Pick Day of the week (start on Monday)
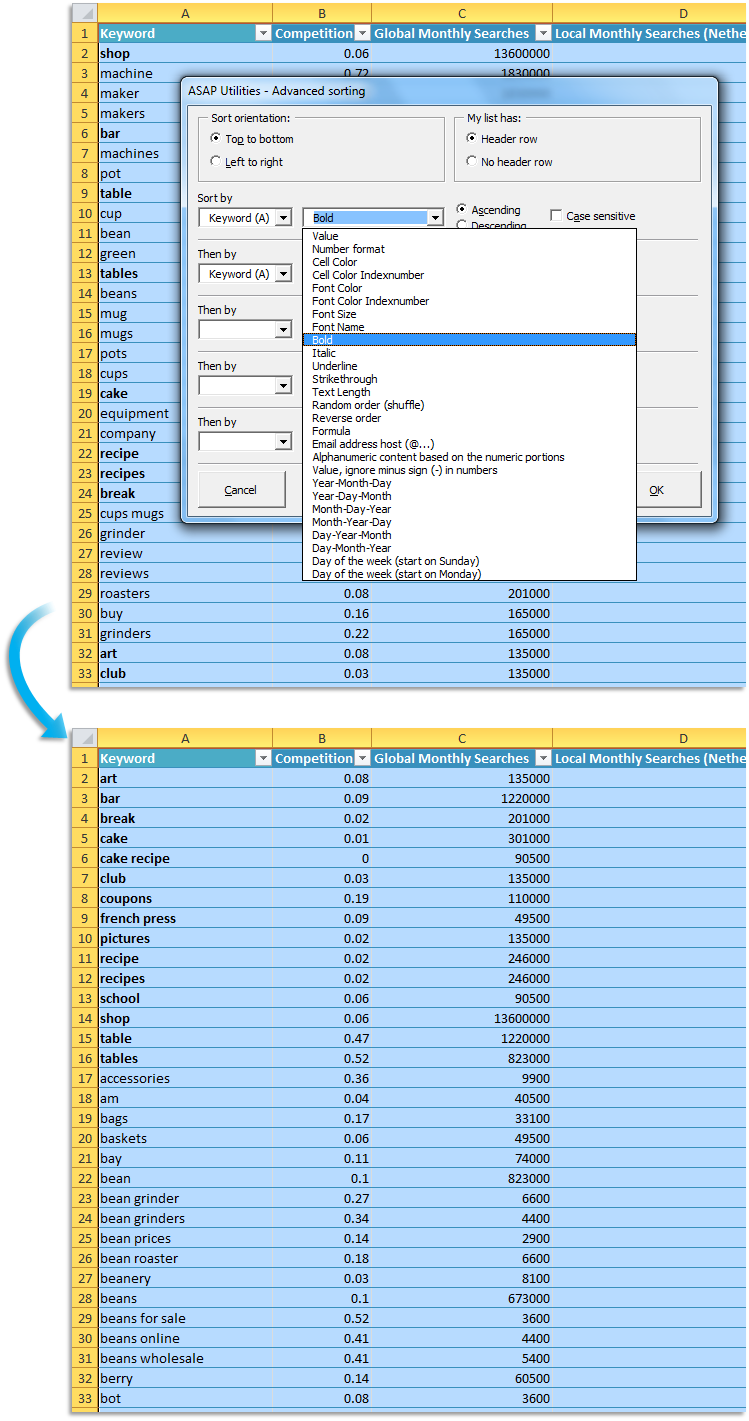The height and width of the screenshot is (1421, 749). [x=469, y=574]
